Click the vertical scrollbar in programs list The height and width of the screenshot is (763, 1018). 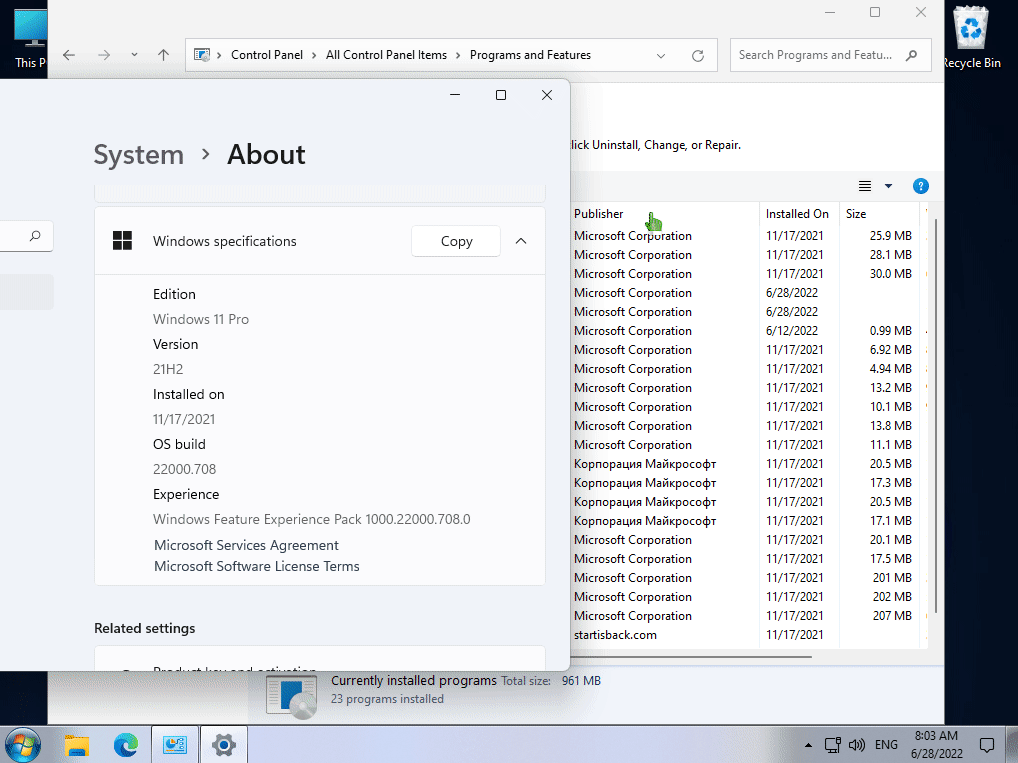(936, 416)
